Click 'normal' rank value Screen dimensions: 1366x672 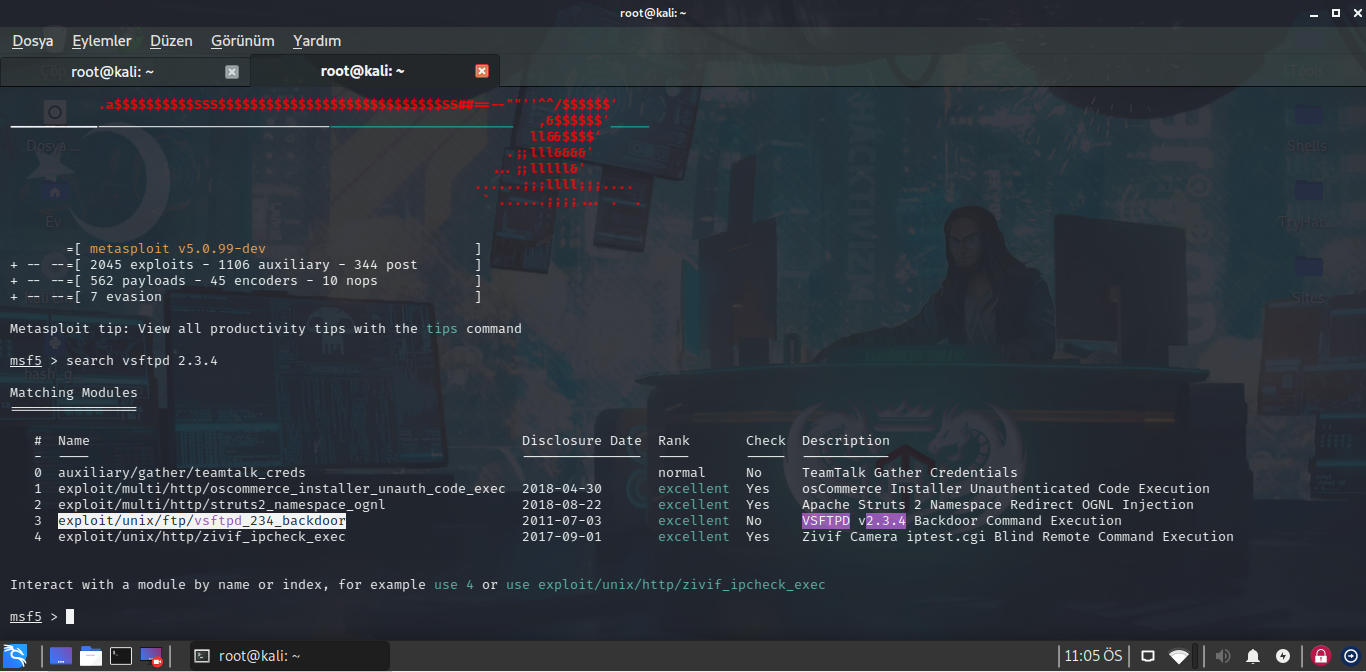[682, 473]
